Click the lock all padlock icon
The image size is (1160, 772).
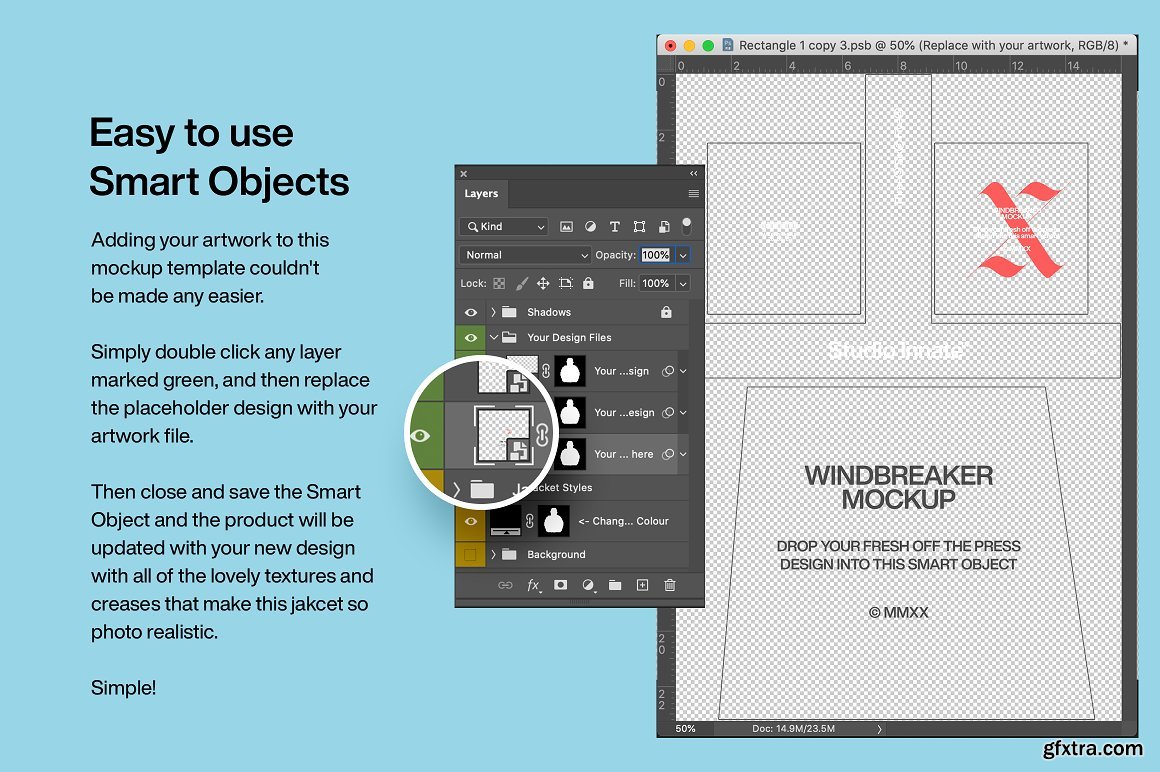pos(588,284)
